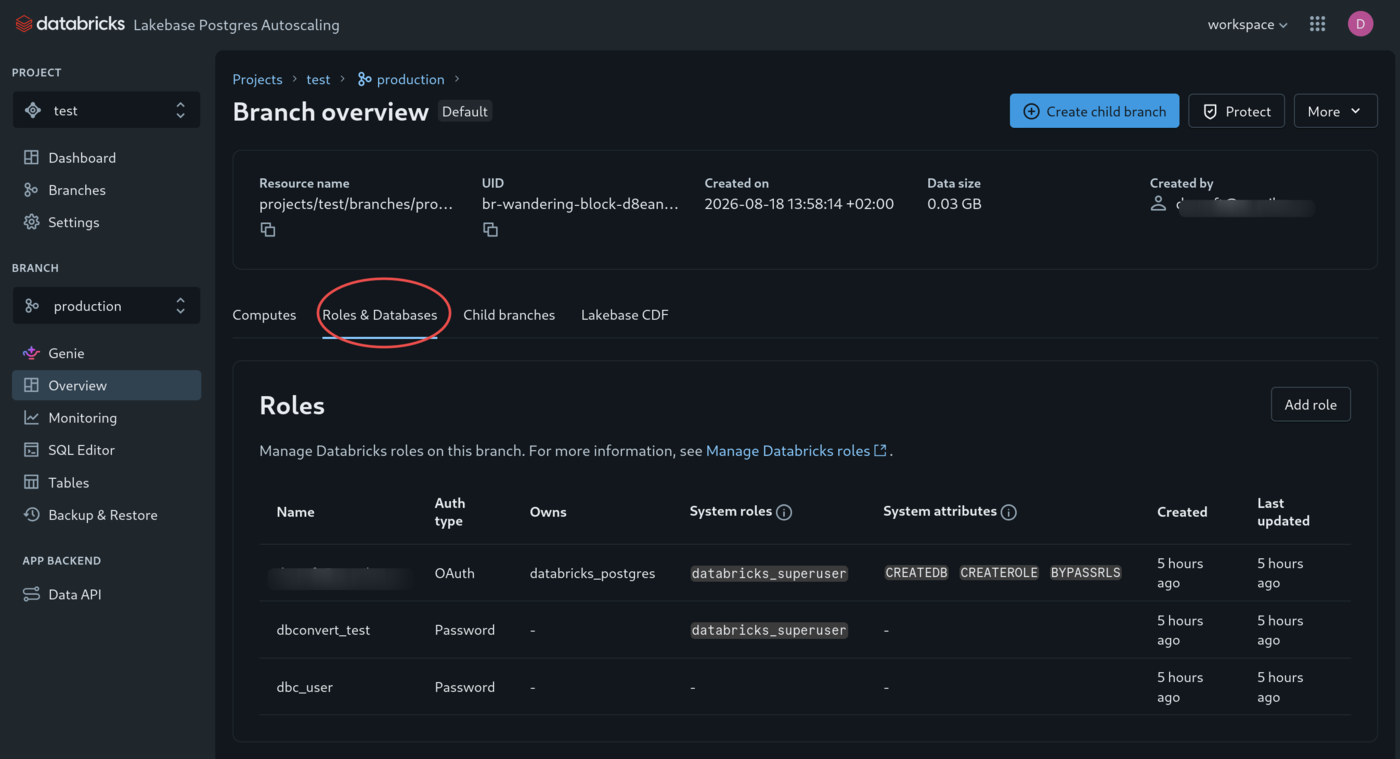Viewport: 1400px width, 759px height.
Task: Click the Backup & Restore icon
Action: [x=31, y=515]
